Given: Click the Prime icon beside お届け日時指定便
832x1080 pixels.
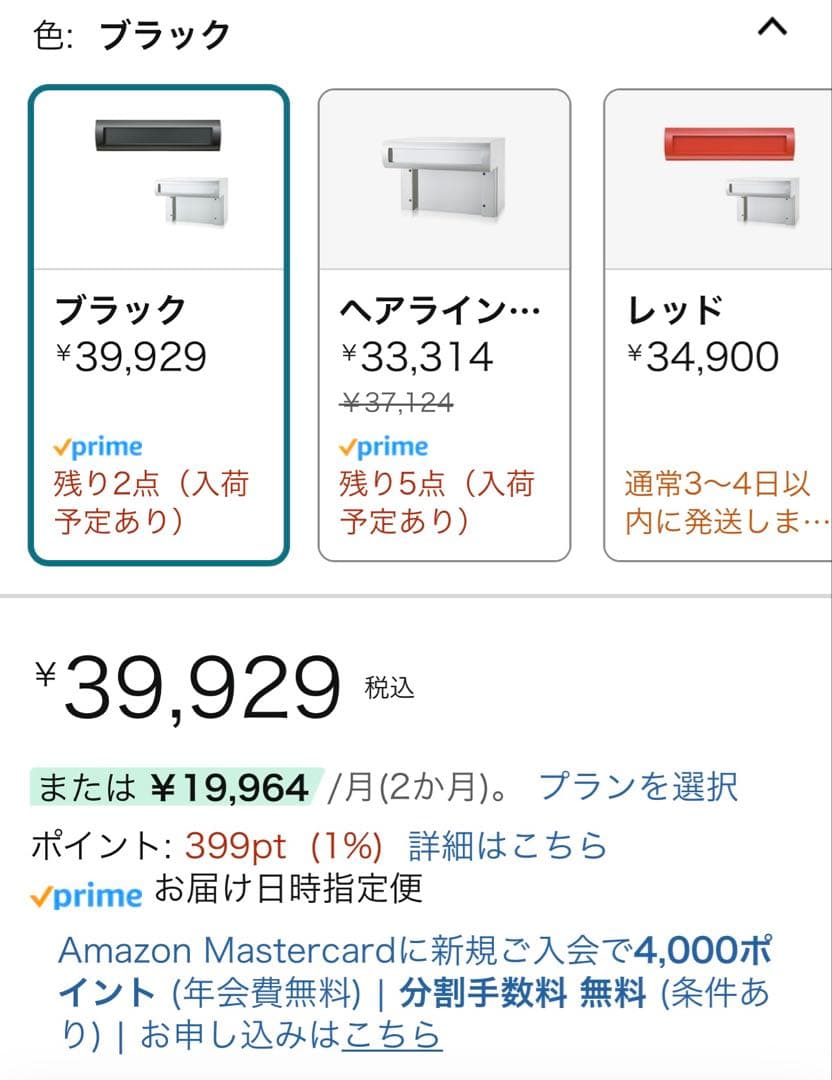Looking at the screenshot, I should [86, 896].
